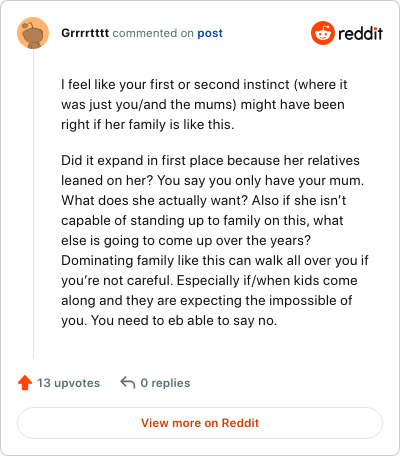
Task: Open the blue "post" link
Action: pyautogui.click(x=210, y=34)
